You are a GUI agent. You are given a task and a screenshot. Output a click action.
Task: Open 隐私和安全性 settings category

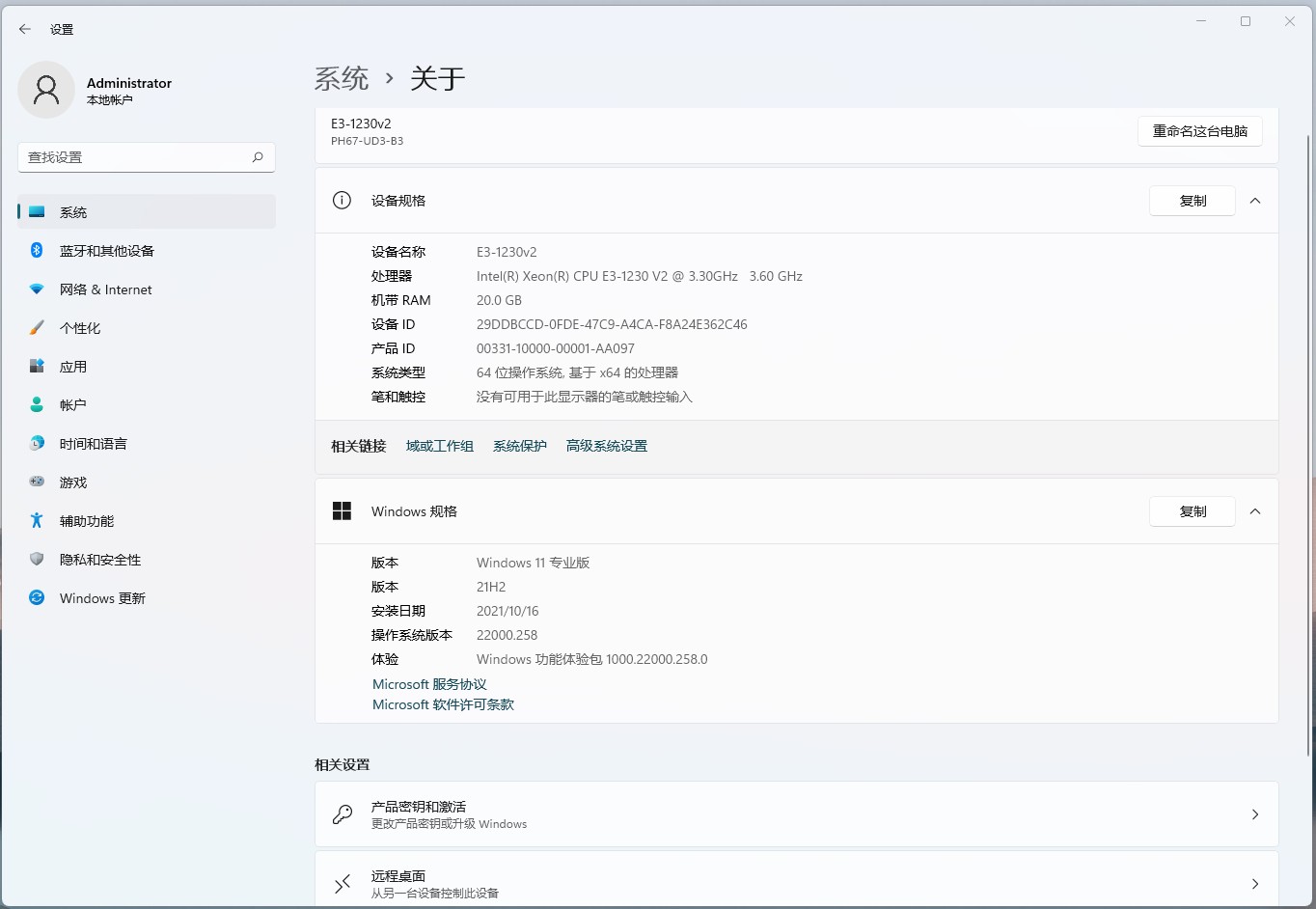pyautogui.click(x=147, y=559)
